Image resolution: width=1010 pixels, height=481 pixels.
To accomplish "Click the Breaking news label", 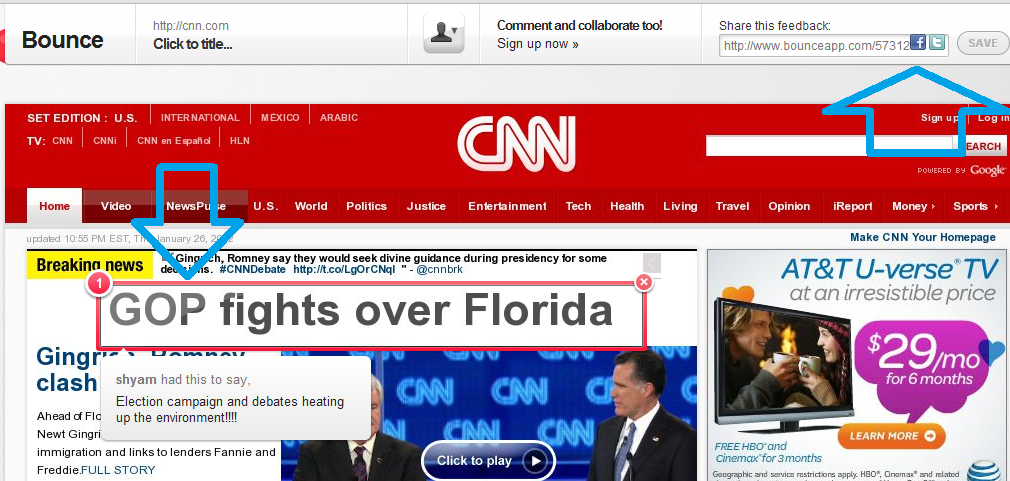I will coord(90,265).
